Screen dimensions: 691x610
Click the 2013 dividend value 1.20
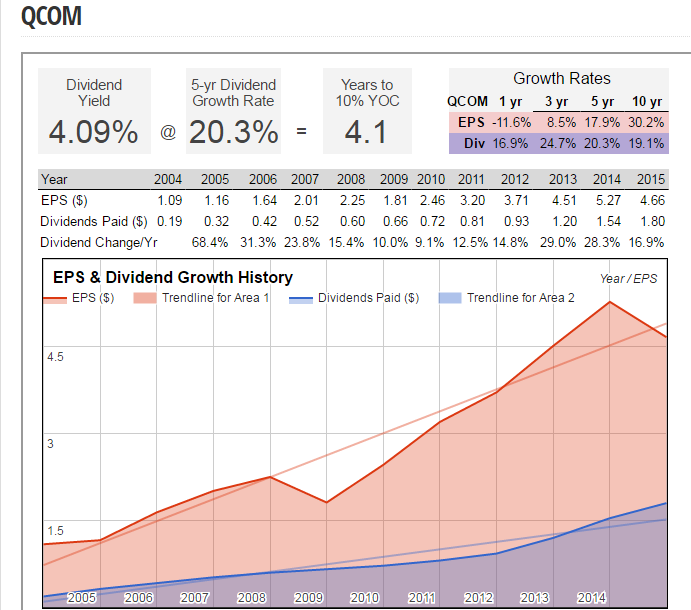(x=565, y=221)
